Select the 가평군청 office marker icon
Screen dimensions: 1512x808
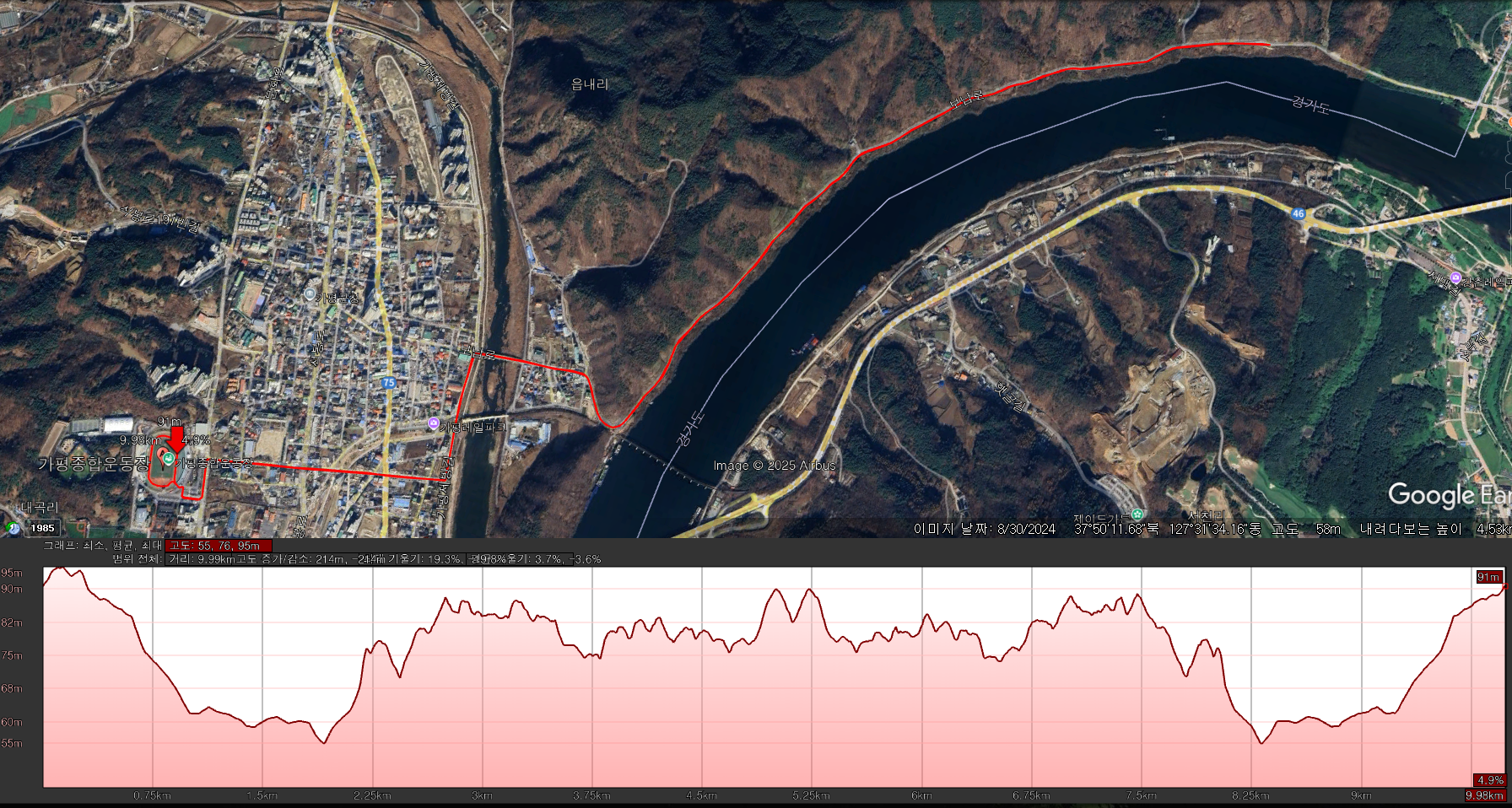click(x=310, y=294)
